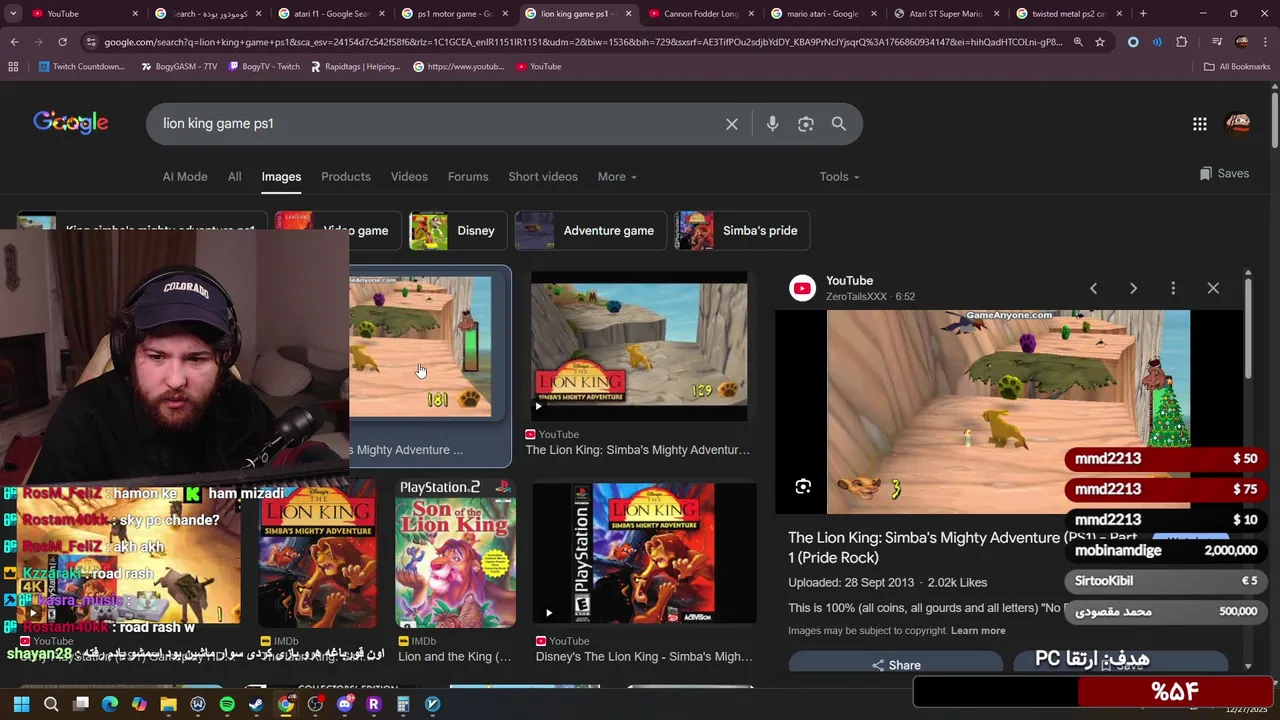Open Discord from the taskbar
This screenshot has height=720, width=1280.
[345, 704]
